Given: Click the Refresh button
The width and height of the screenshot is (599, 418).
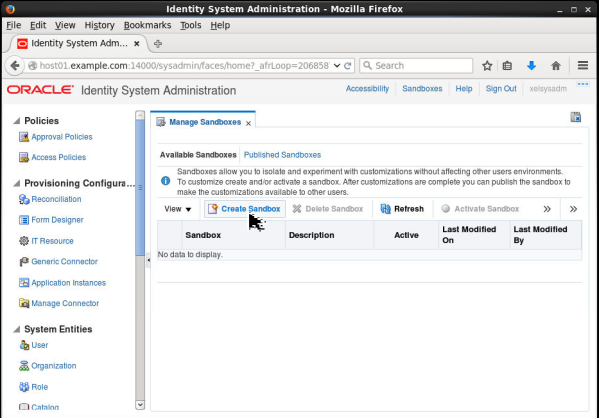Looking at the screenshot, I should click(402, 209).
